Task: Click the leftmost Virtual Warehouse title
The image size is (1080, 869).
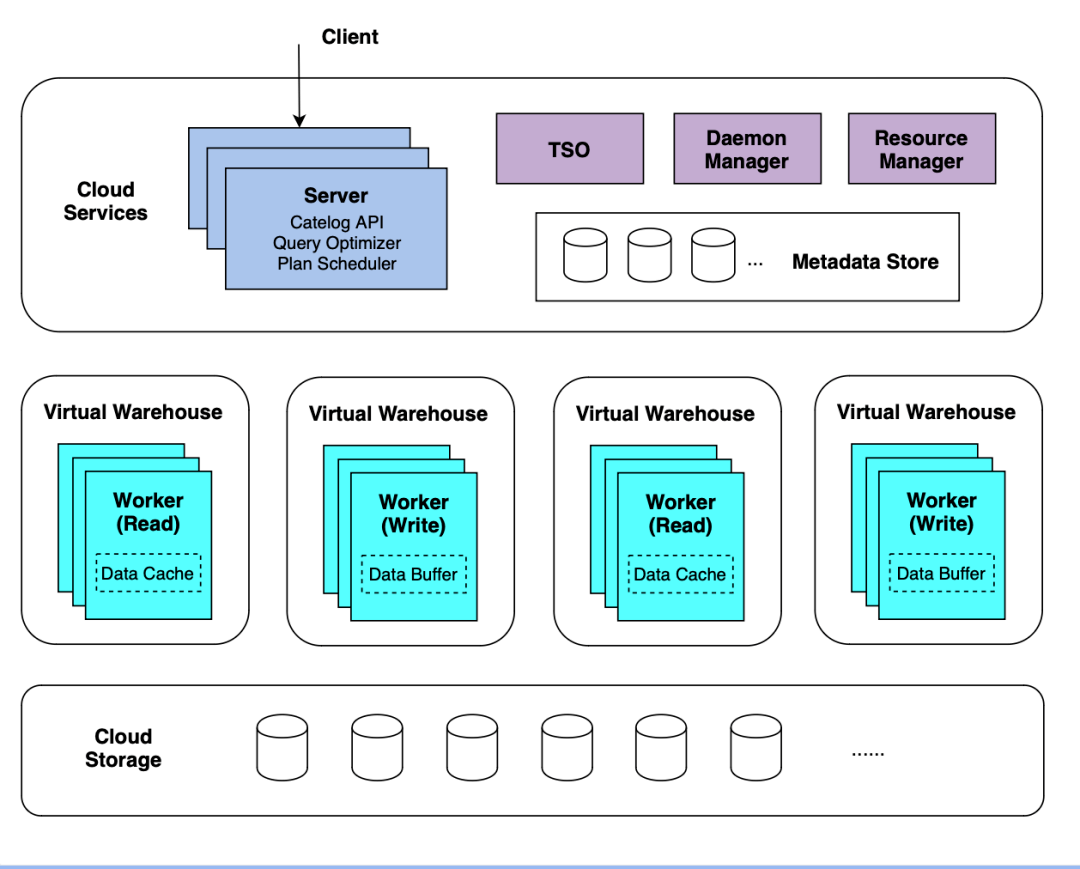Action: coord(133,412)
